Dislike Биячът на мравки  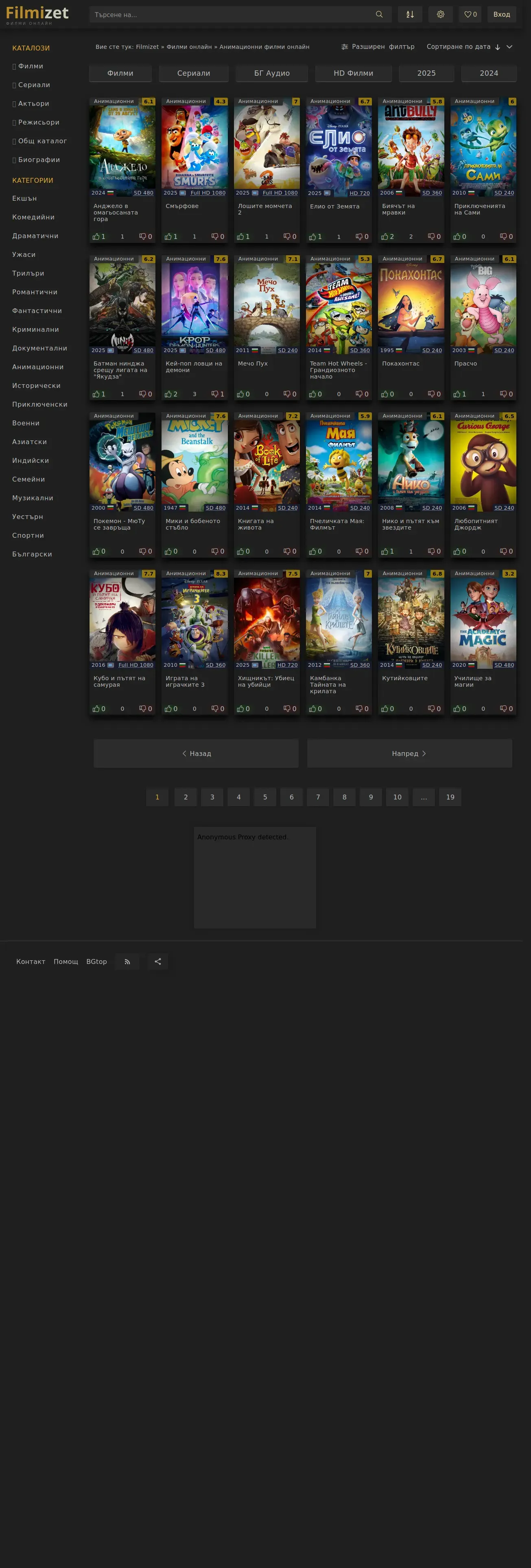434,237
